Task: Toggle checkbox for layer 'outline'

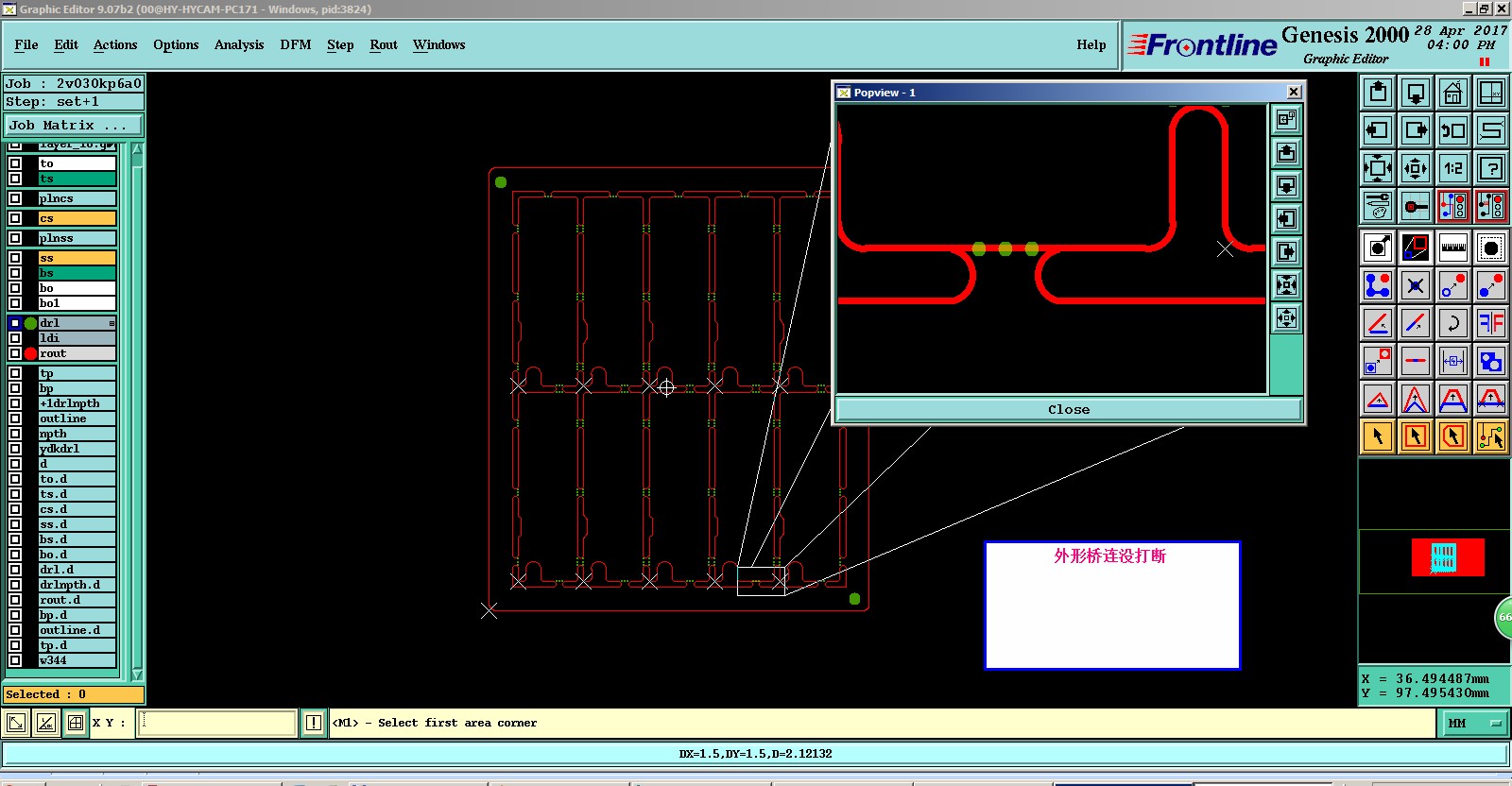Action: click(15, 419)
